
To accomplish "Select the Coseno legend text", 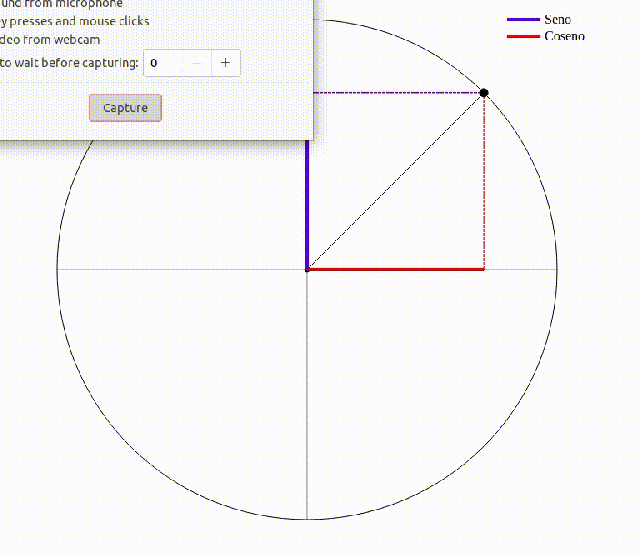I will [564, 36].
